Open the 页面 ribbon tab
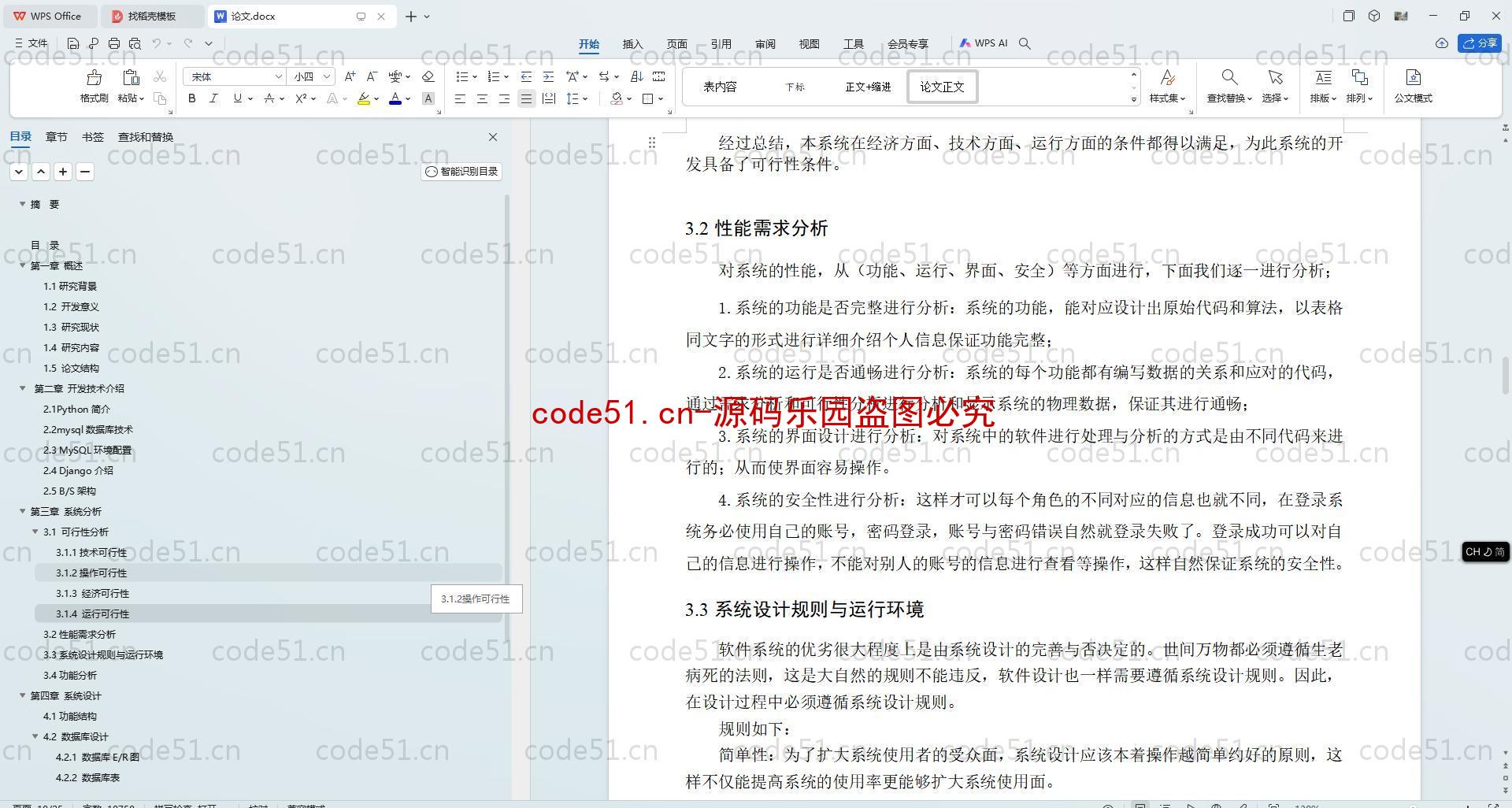The height and width of the screenshot is (808, 1512). (x=676, y=44)
